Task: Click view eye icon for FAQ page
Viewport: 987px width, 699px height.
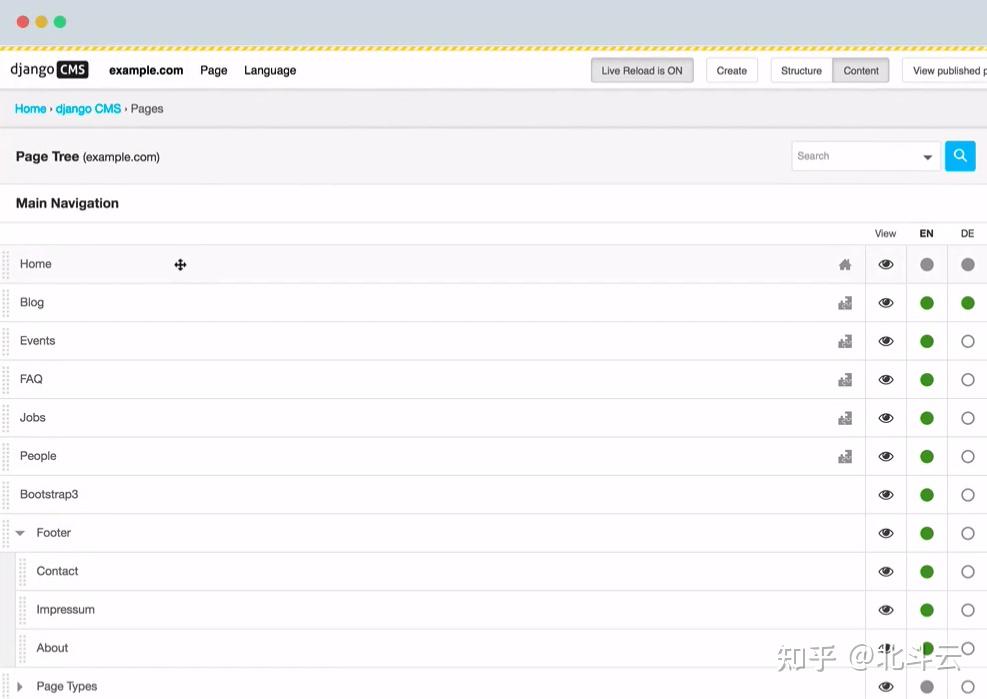Action: tap(886, 380)
